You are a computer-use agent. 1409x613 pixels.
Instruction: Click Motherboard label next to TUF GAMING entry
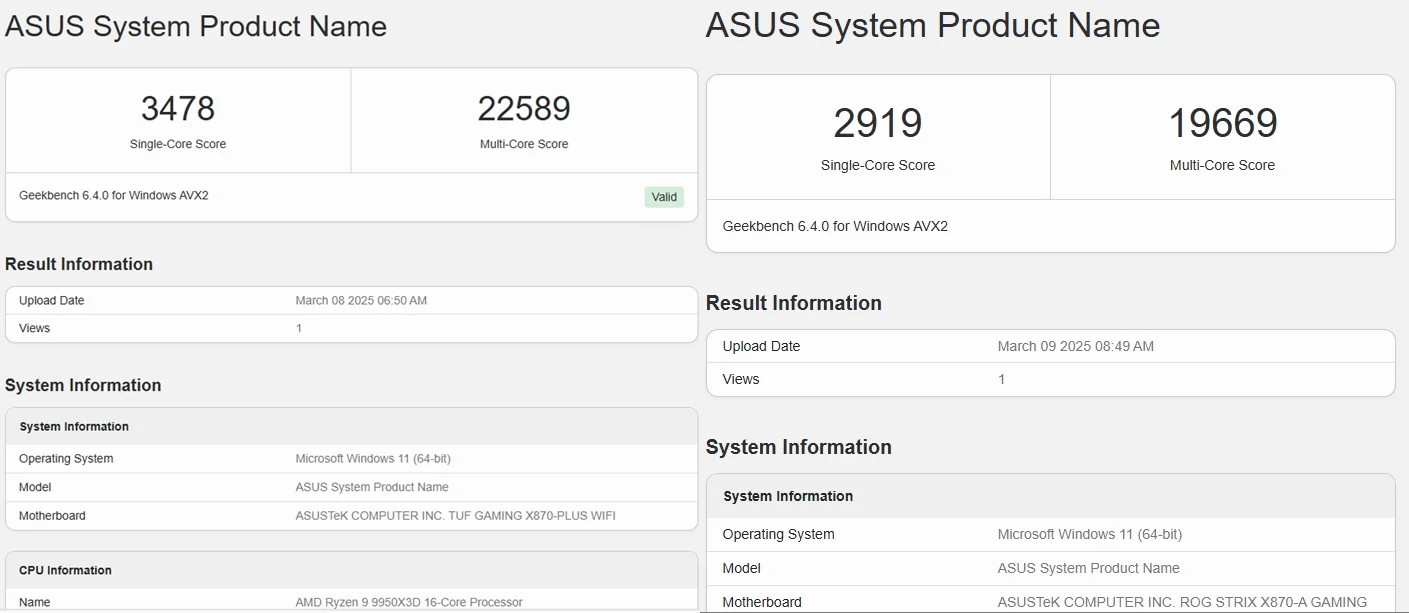click(x=52, y=516)
